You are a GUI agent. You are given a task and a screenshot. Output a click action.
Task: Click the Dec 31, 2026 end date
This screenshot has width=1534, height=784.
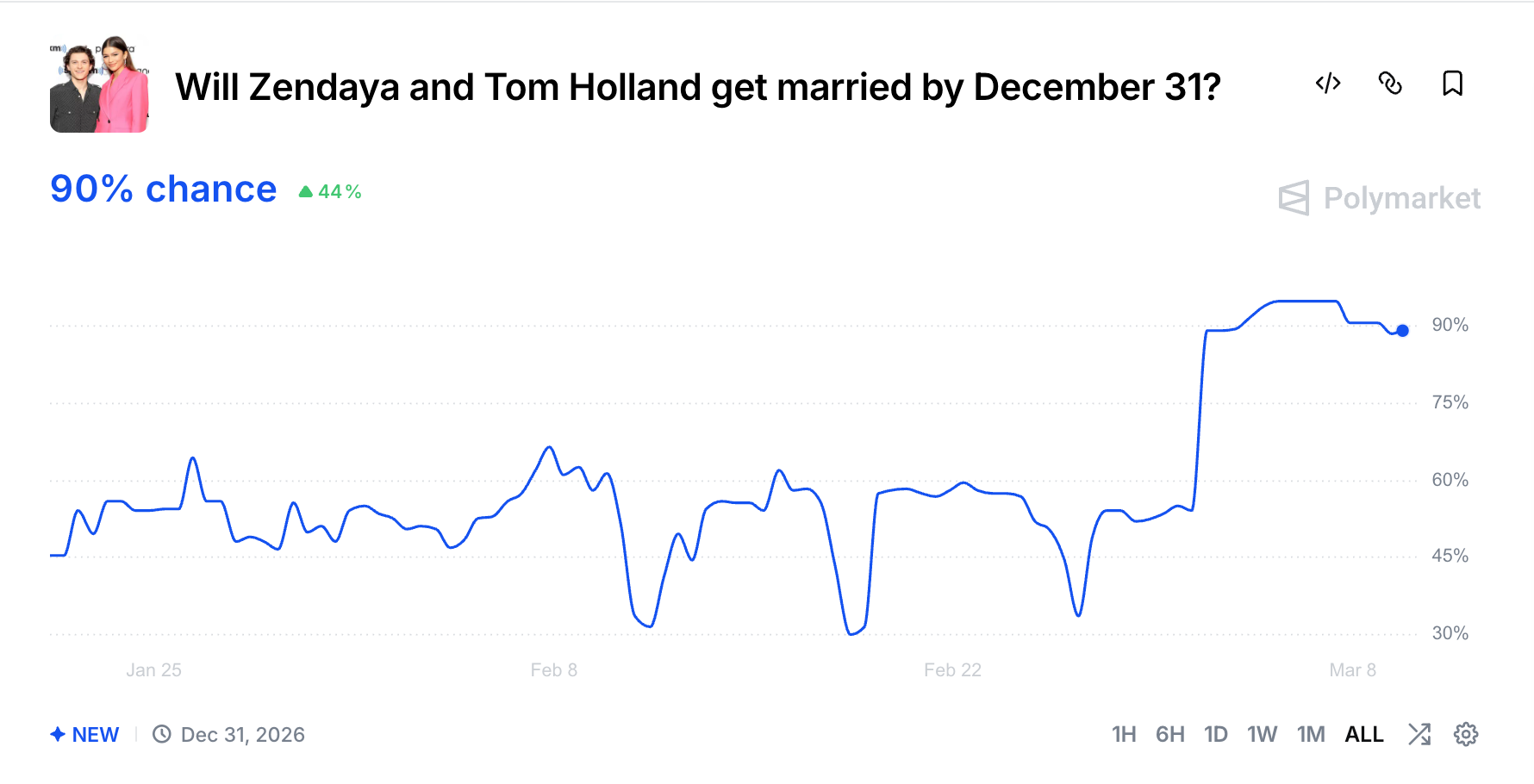click(x=243, y=735)
